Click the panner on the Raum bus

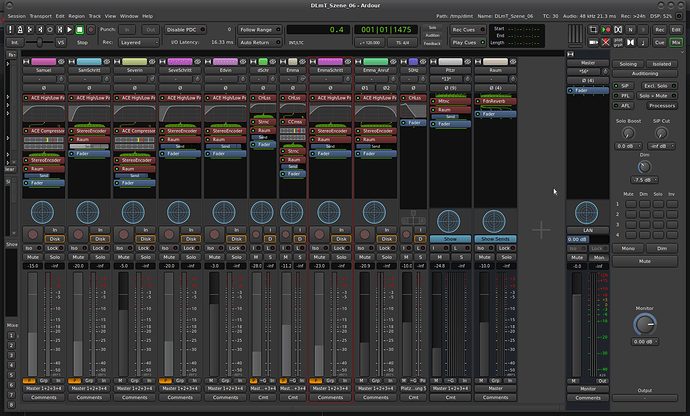tap(494, 219)
